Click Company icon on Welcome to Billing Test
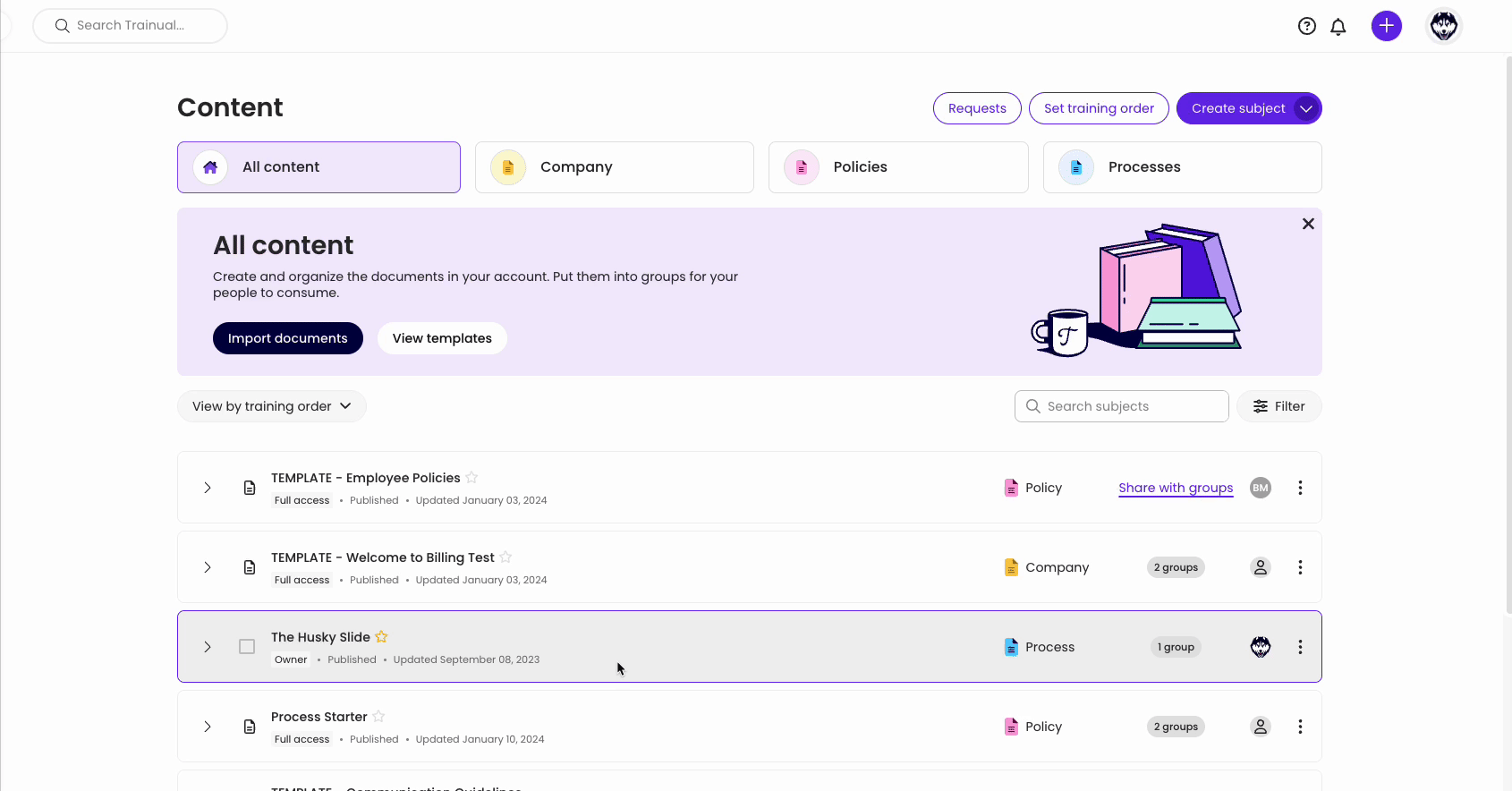The image size is (1512, 791). click(x=1011, y=567)
